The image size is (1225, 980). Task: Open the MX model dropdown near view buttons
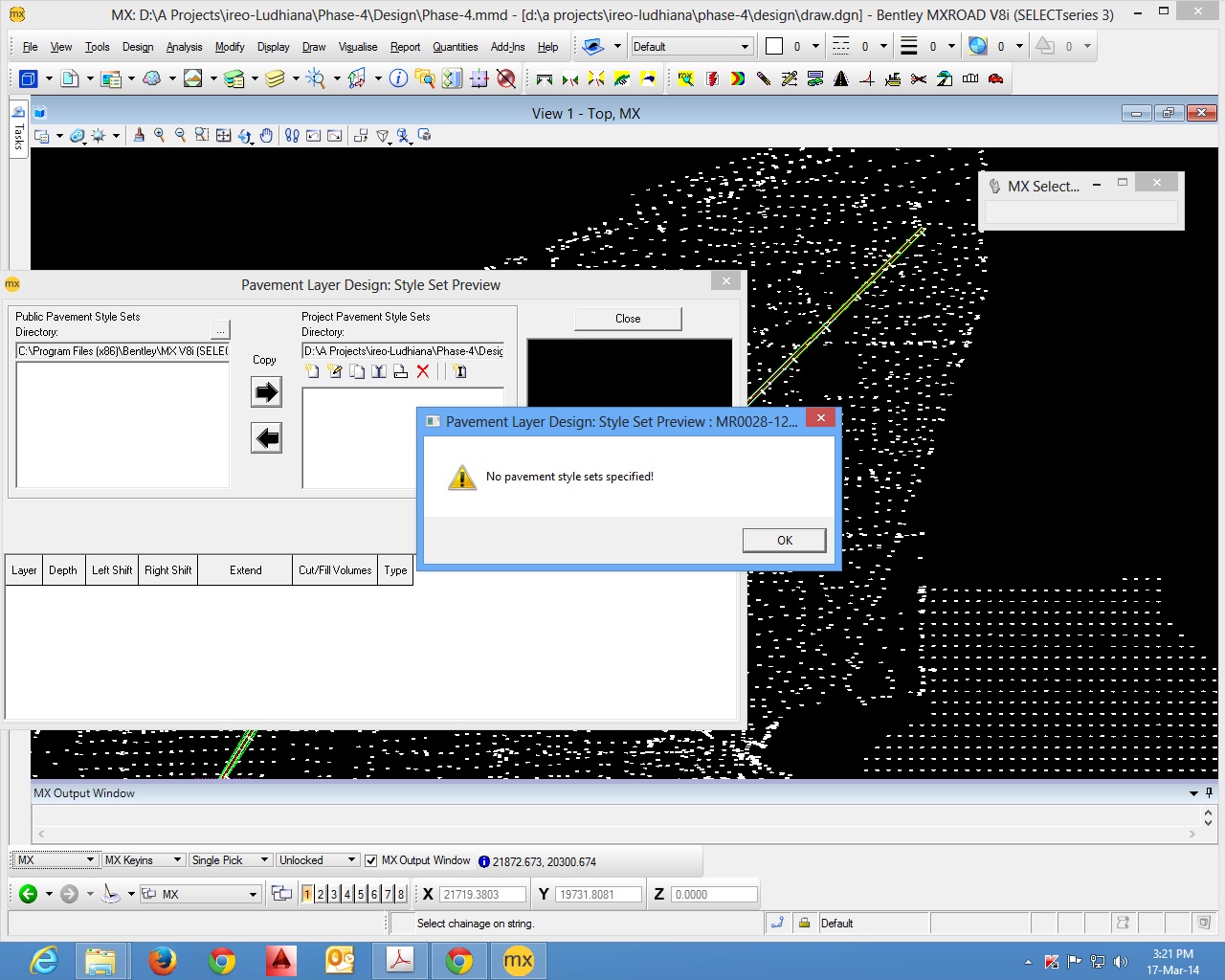point(200,894)
